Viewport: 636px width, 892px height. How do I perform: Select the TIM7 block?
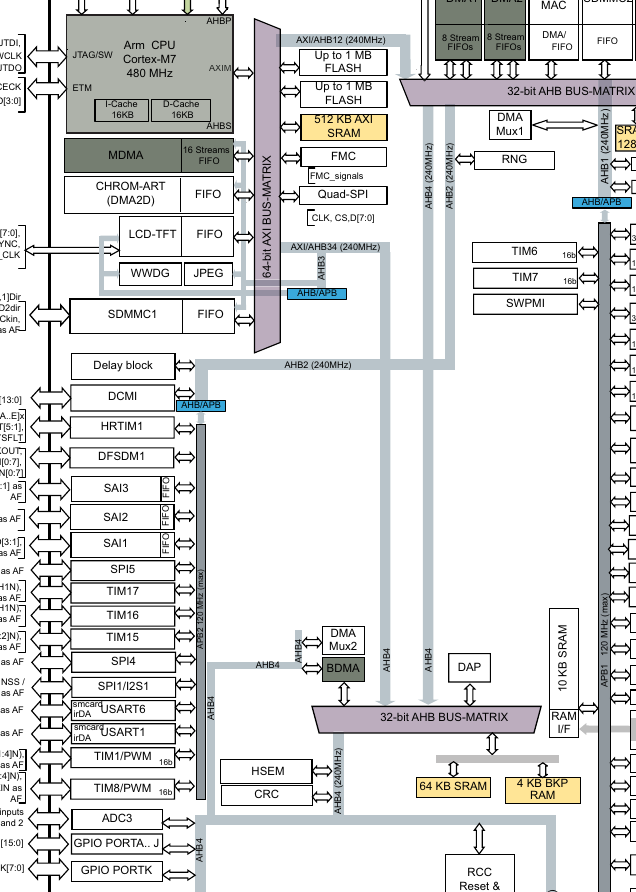[525, 278]
